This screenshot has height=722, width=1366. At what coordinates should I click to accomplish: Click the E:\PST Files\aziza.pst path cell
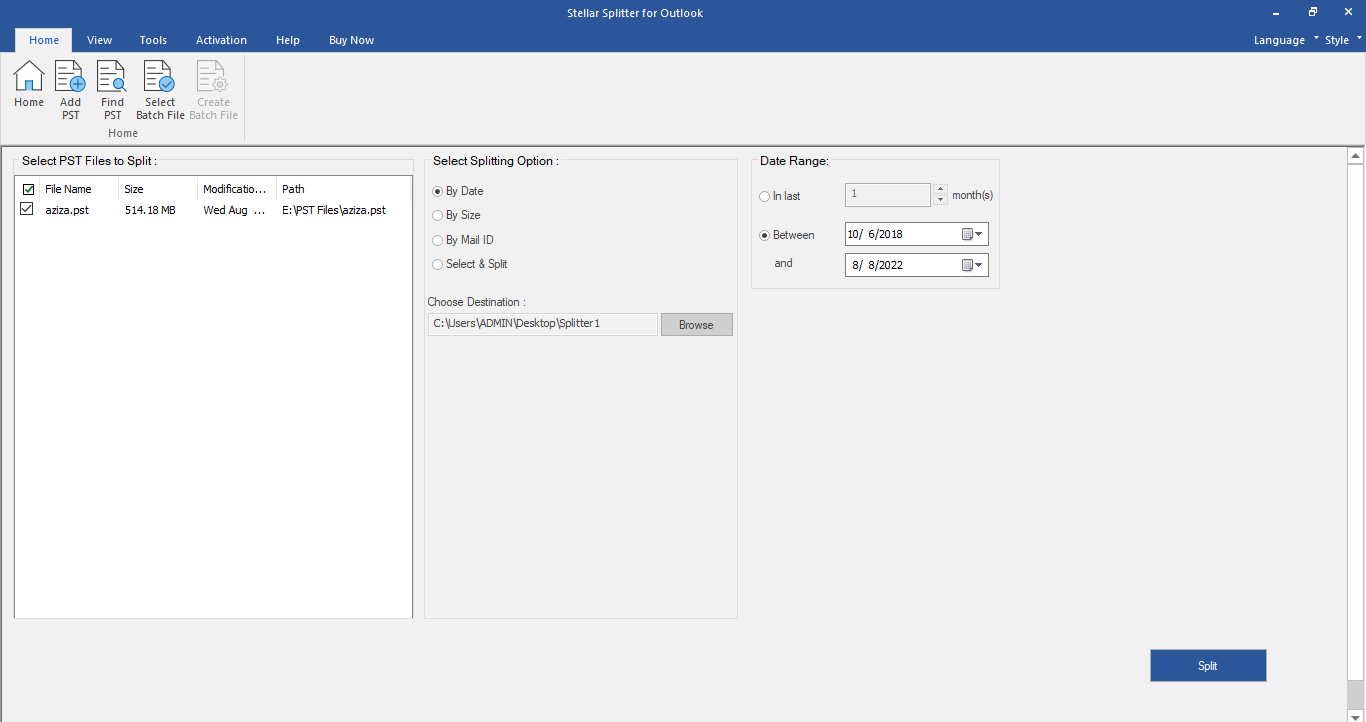pyautogui.click(x=334, y=210)
